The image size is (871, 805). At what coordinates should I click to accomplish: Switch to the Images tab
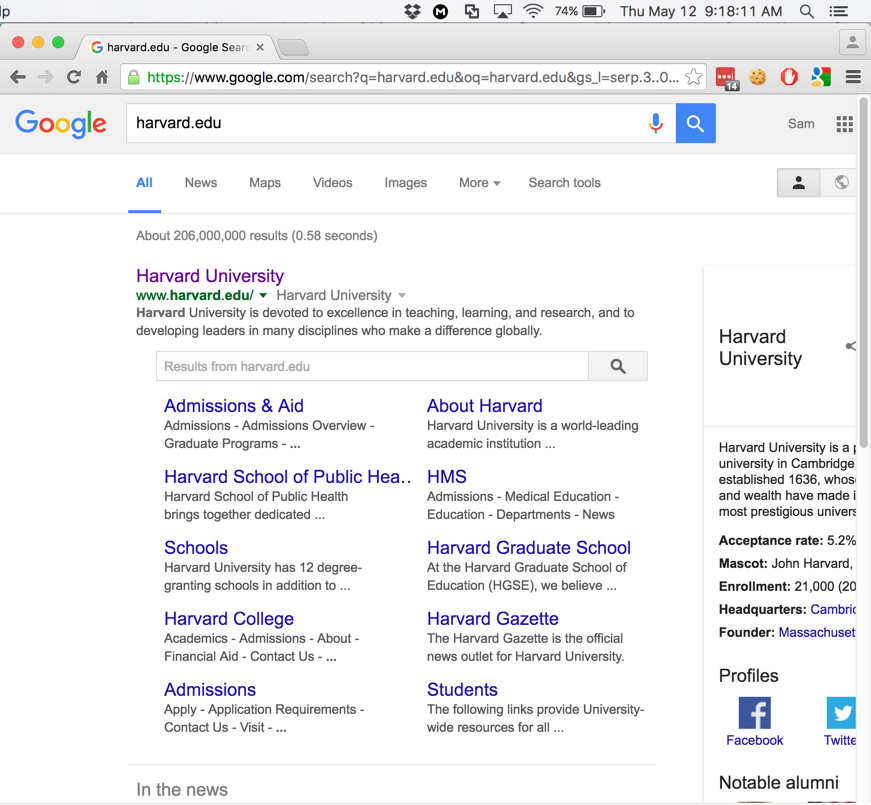click(x=405, y=183)
